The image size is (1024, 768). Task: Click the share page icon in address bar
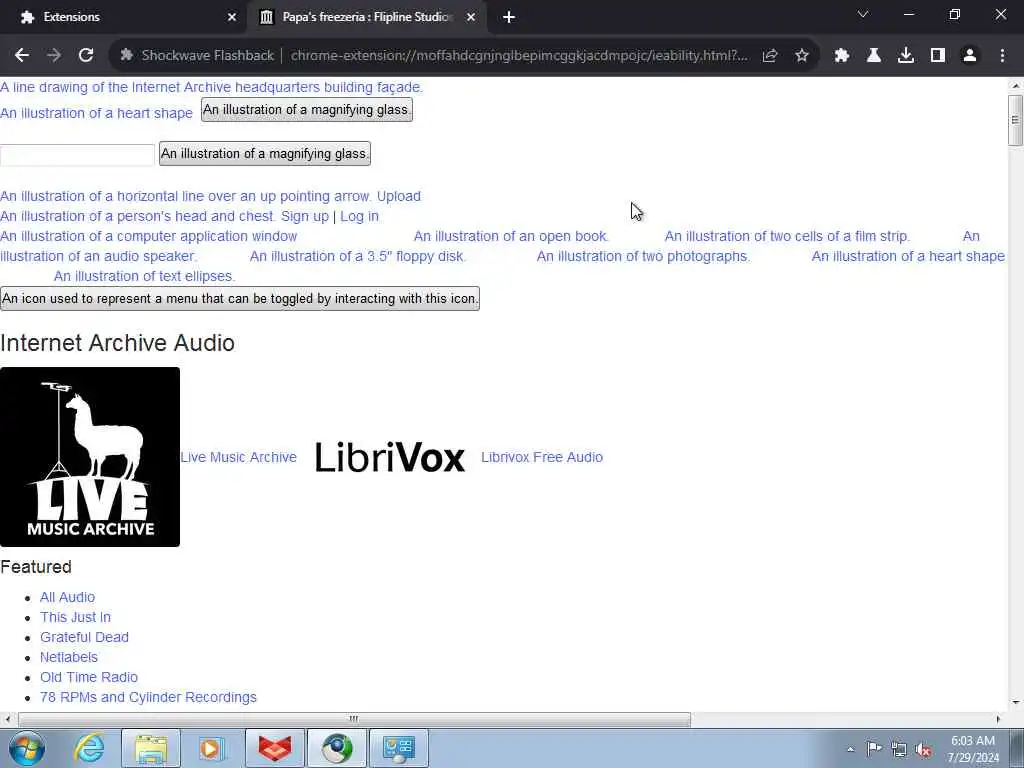[770, 56]
